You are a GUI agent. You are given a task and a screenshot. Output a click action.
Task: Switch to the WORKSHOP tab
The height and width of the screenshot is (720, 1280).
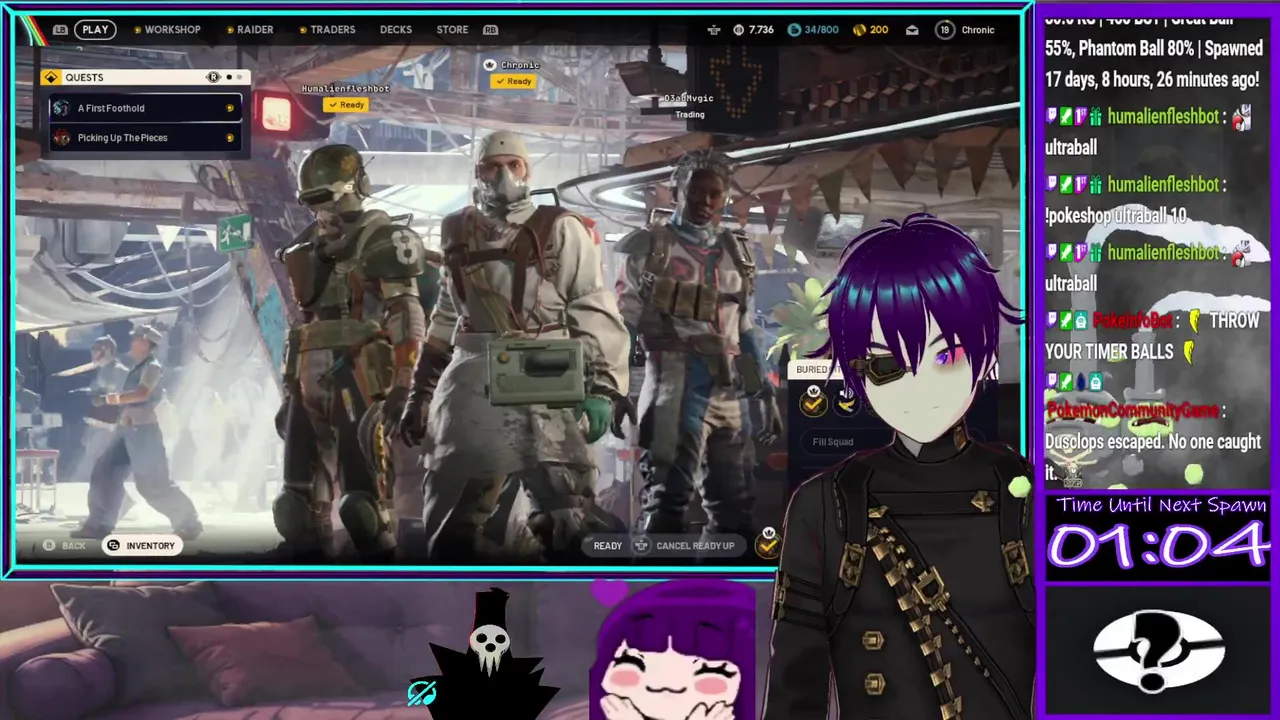(172, 29)
